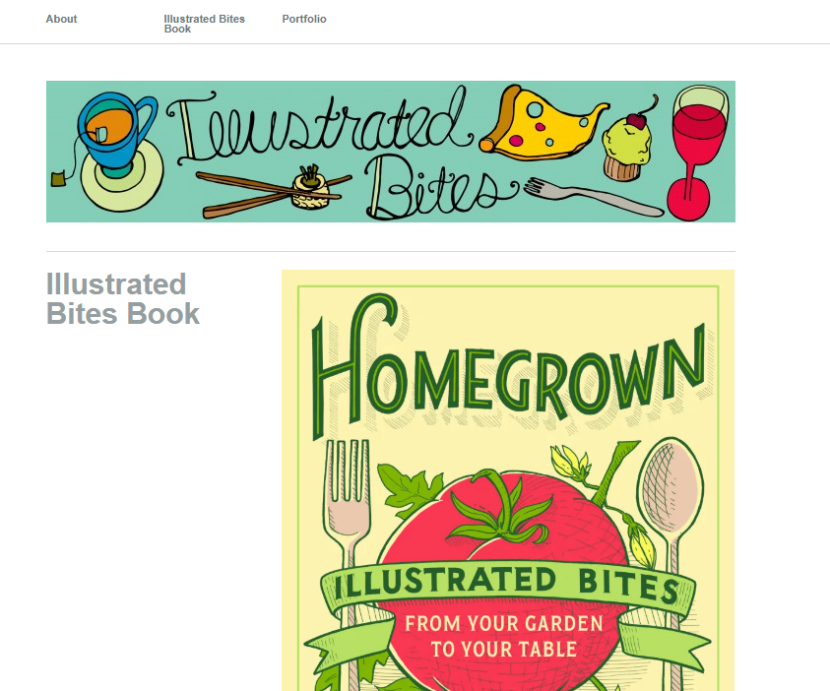830x691 pixels.
Task: Open the About page link
Action: (61, 19)
